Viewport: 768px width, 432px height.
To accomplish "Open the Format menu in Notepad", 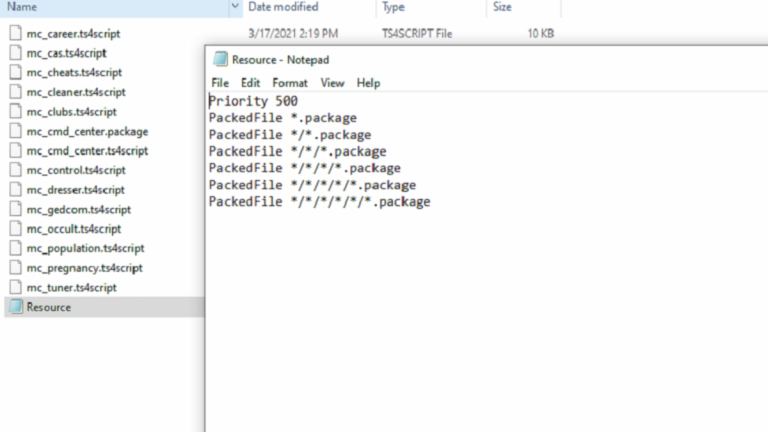I will [290, 83].
